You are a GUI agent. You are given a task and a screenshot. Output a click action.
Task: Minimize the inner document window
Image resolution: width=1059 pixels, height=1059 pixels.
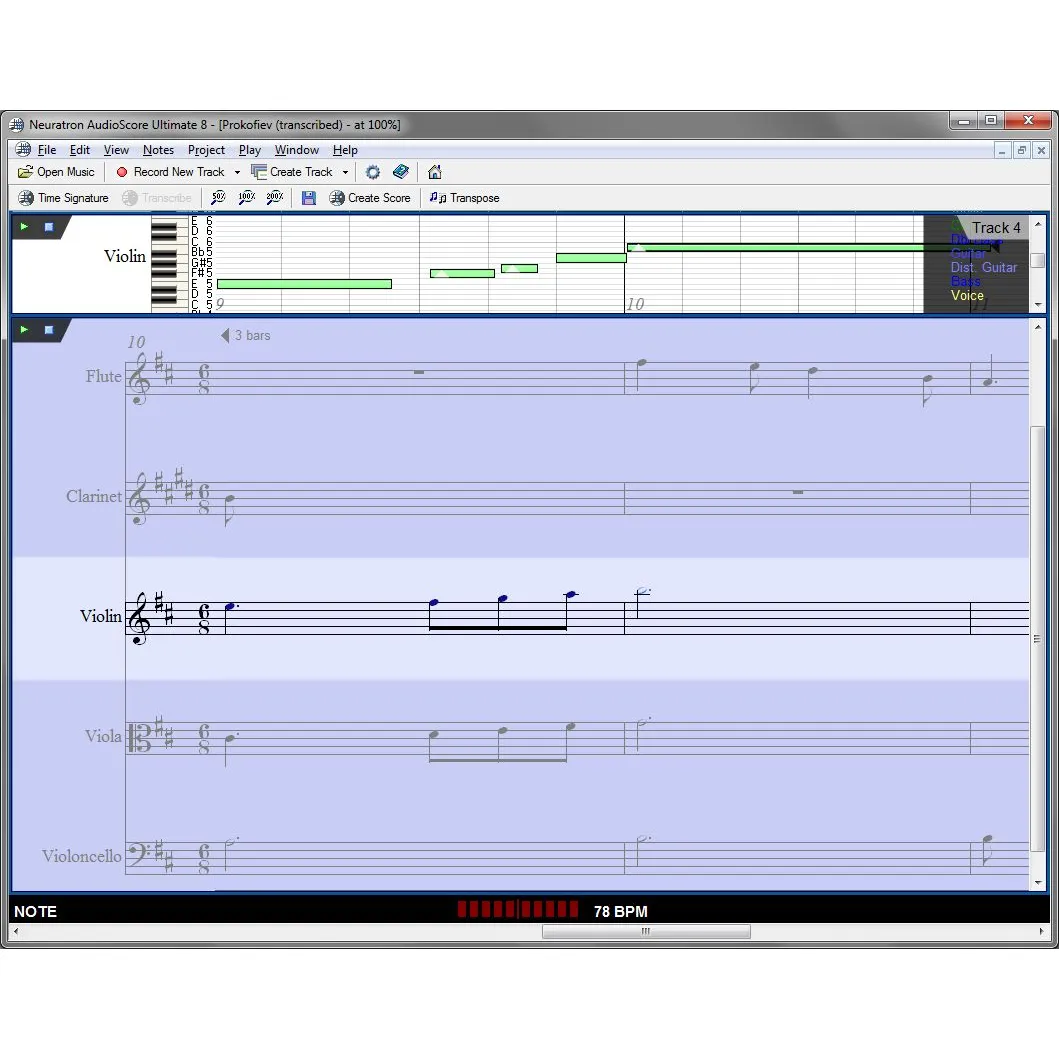click(1002, 150)
